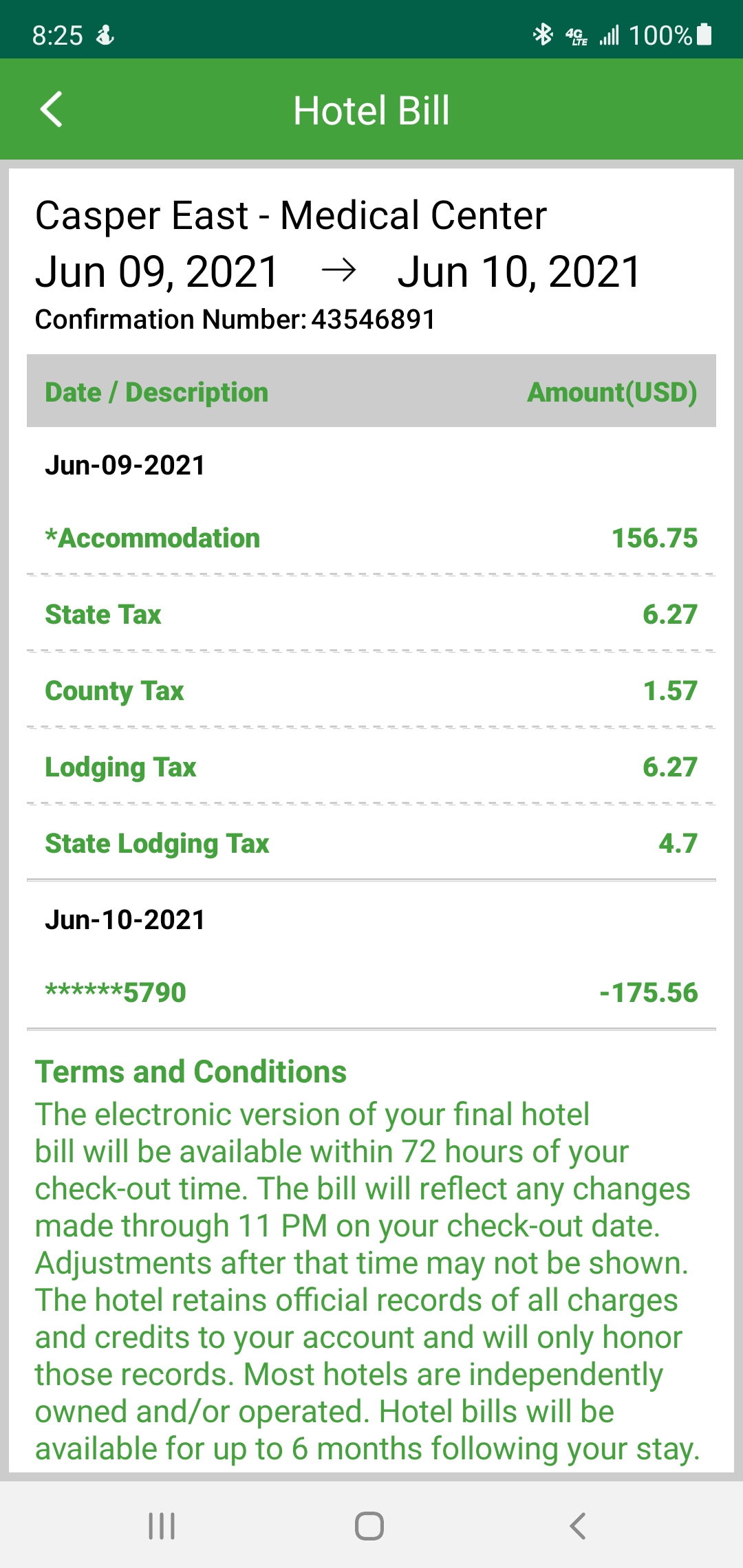Tap the State Tax row
This screenshot has width=743, height=1568.
pyautogui.click(x=371, y=614)
